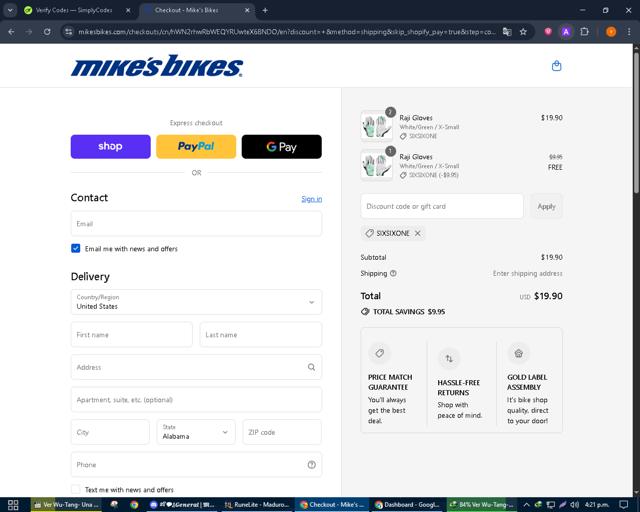Viewport: 640px width, 512px height.
Task: Click the translate page icon
Action: (507, 31)
